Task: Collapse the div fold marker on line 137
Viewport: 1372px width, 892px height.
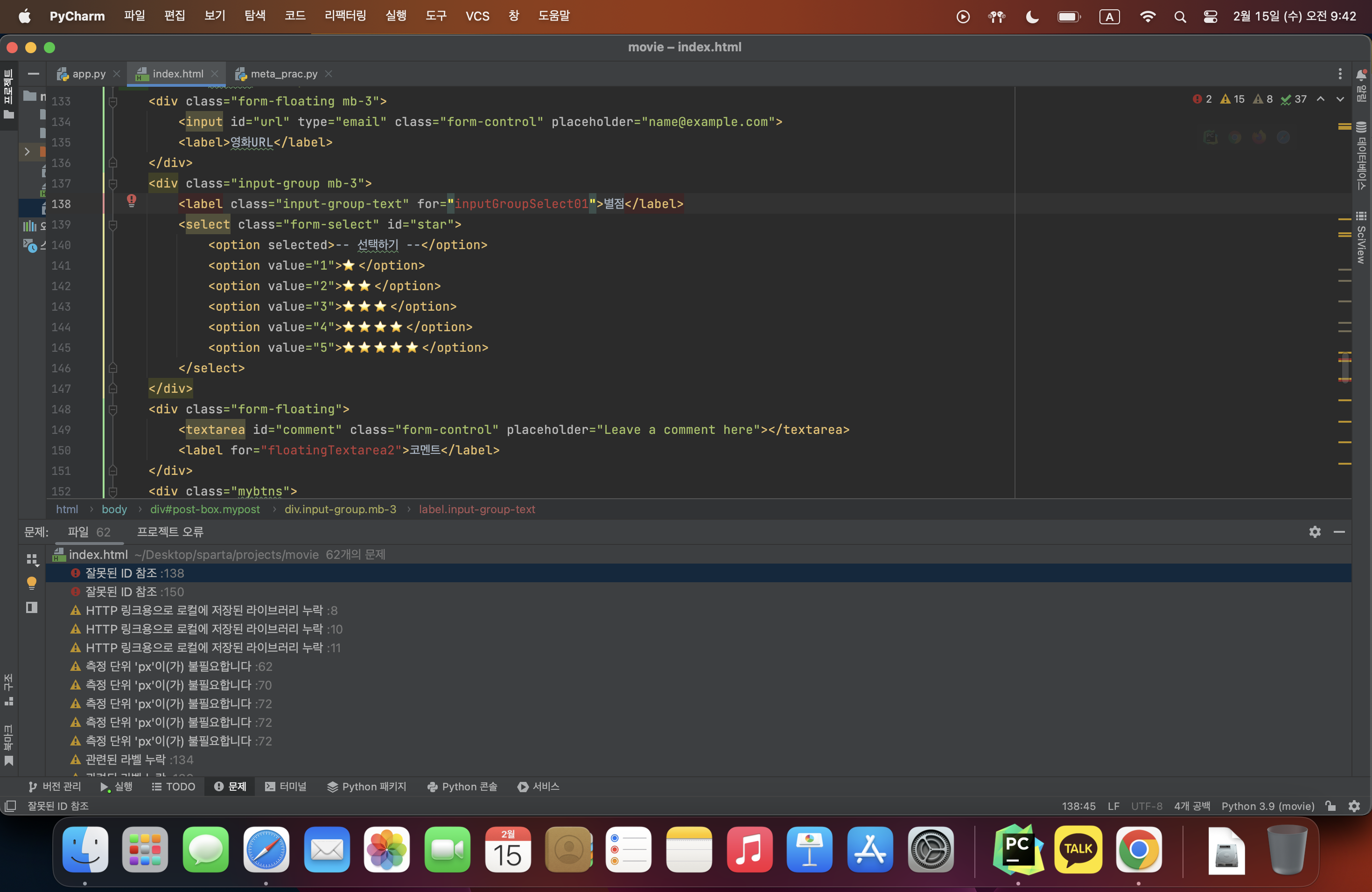Action: [x=113, y=184]
